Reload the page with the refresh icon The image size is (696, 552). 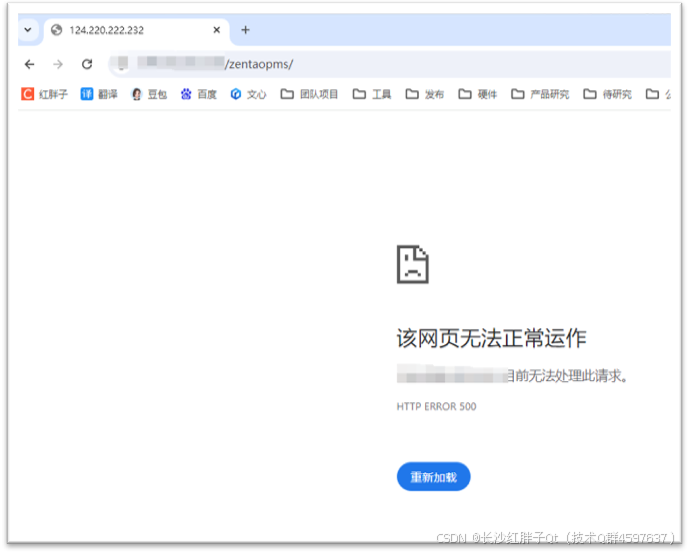tap(87, 64)
